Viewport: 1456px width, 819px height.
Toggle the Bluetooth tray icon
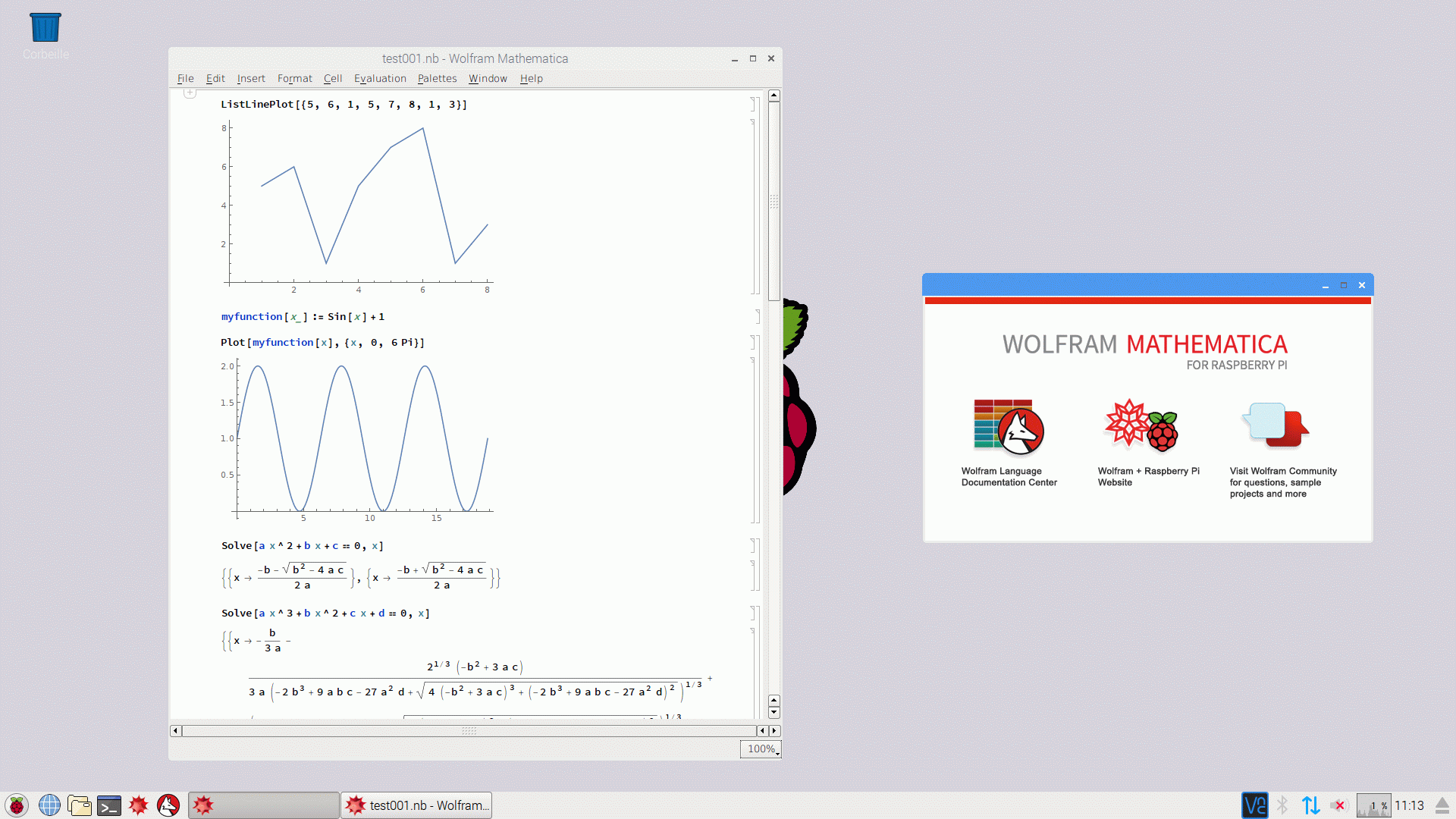tap(1282, 805)
